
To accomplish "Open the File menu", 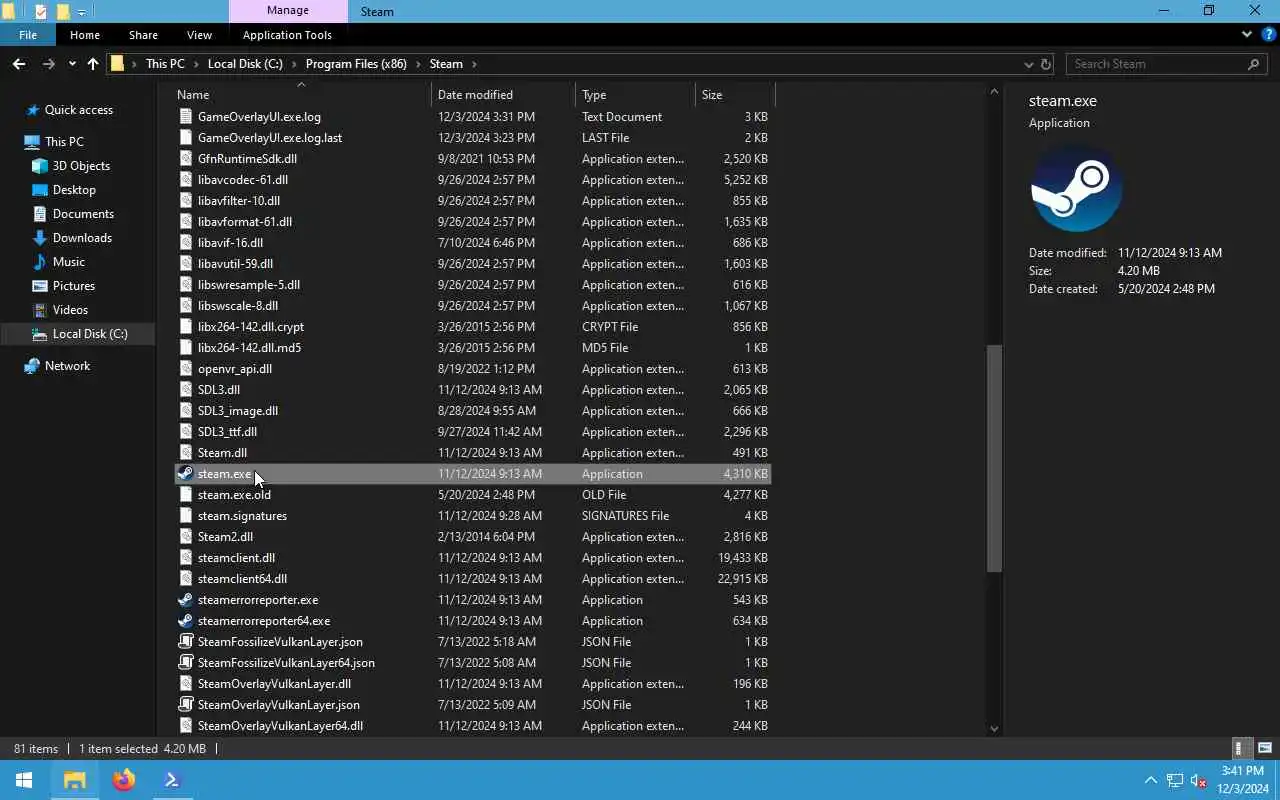I will click(28, 35).
